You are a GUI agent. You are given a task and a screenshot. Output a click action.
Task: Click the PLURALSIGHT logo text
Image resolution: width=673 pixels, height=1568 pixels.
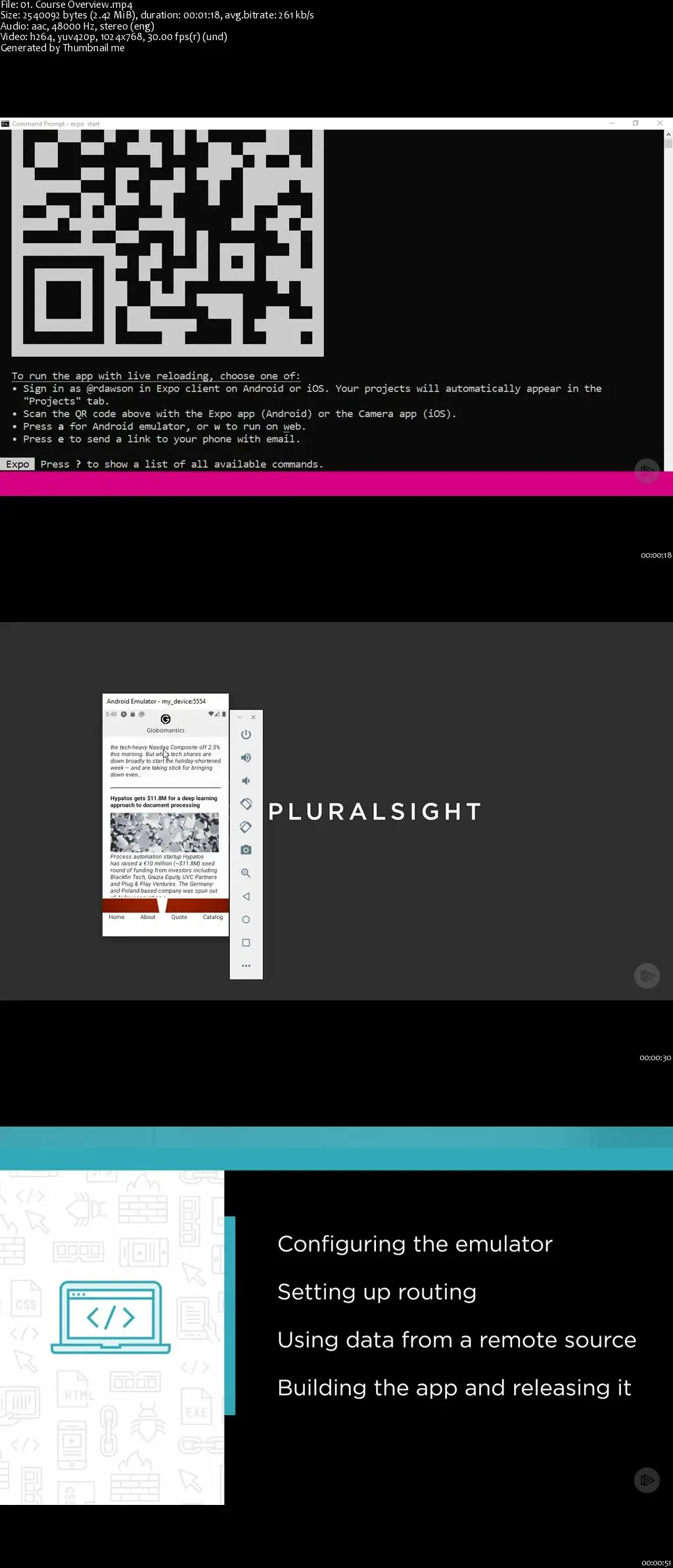pyautogui.click(x=375, y=811)
